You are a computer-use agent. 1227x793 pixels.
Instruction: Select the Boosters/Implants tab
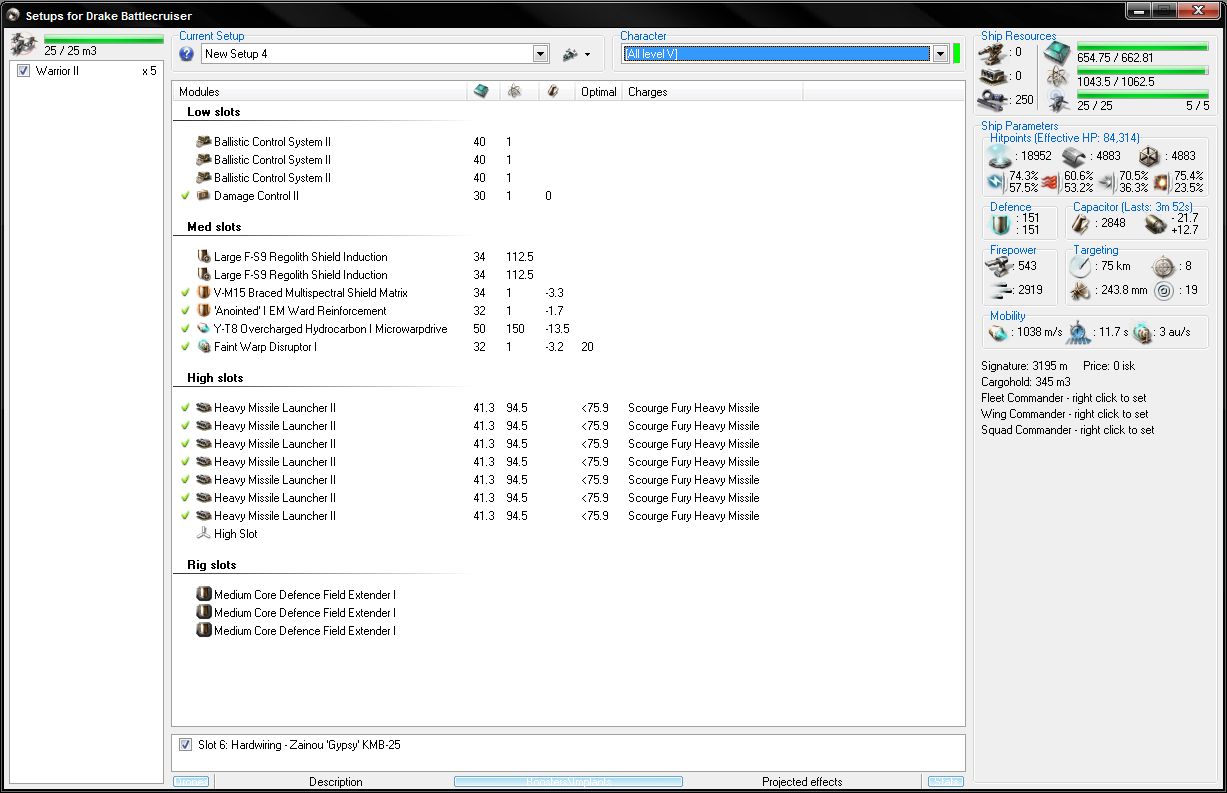click(568, 782)
